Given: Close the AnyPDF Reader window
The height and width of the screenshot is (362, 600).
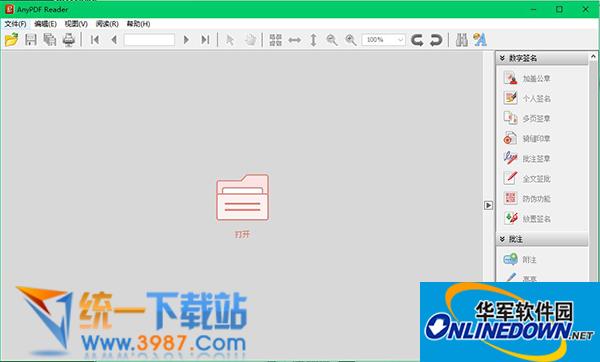Looking at the screenshot, I should (x=585, y=9).
